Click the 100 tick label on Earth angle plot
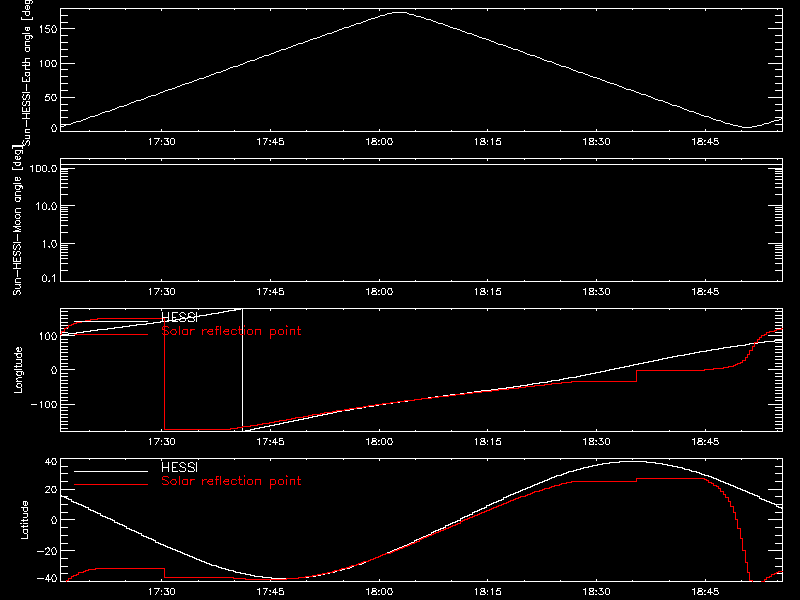This screenshot has width=800, height=600. [x=47, y=64]
